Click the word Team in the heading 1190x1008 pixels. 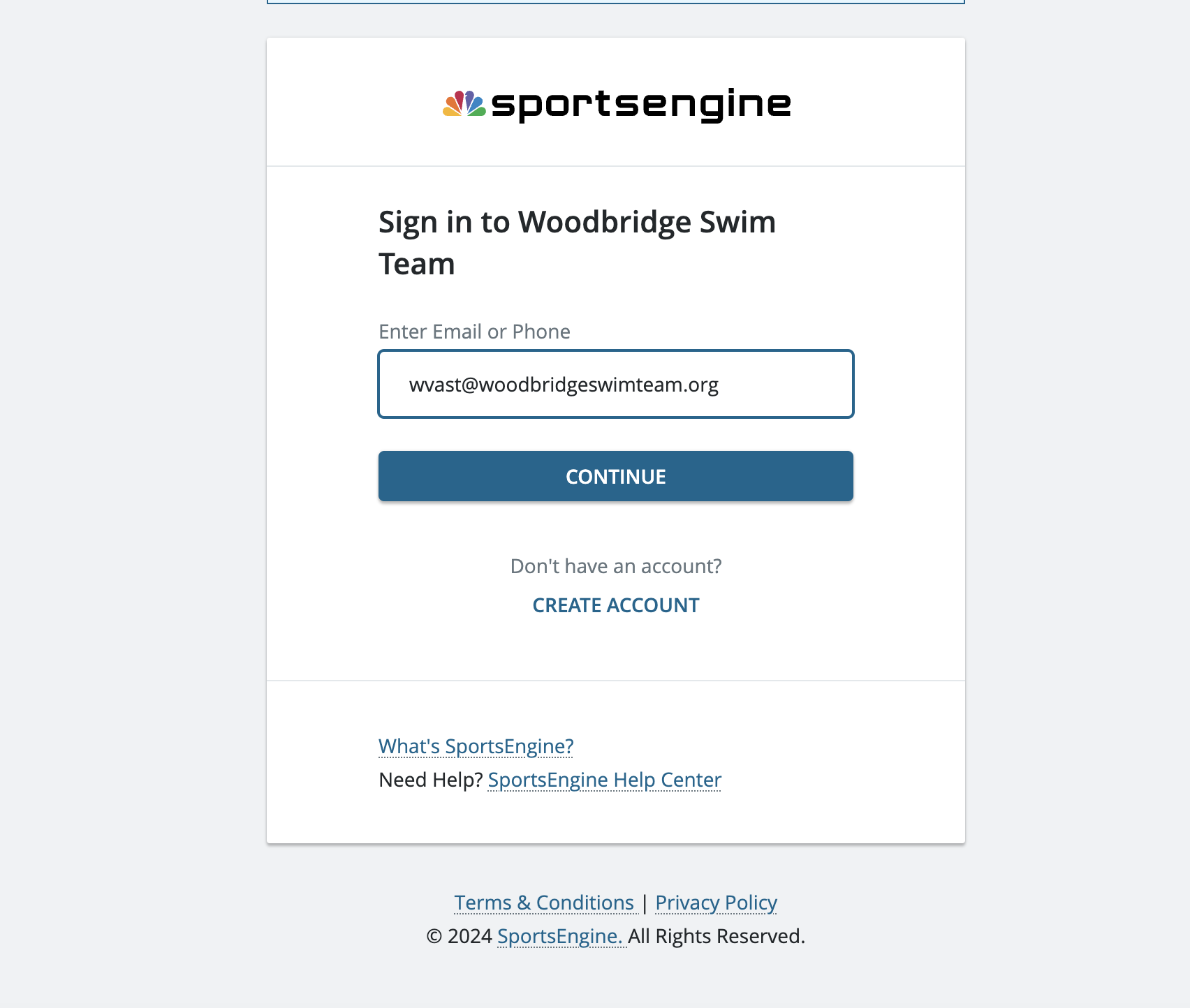(417, 265)
